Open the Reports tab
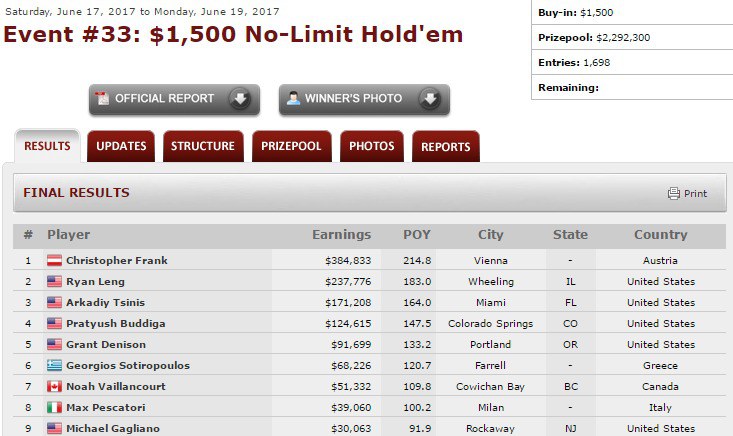The width and height of the screenshot is (733, 436). pyautogui.click(x=445, y=147)
